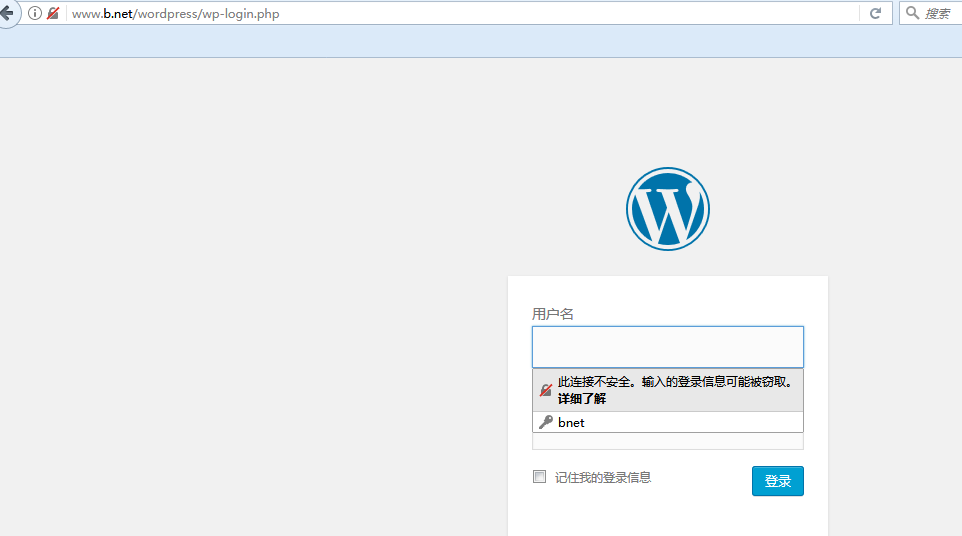Click the crossed lock icon in warning row
Image resolution: width=962 pixels, height=536 pixels.
pyautogui.click(x=545, y=390)
